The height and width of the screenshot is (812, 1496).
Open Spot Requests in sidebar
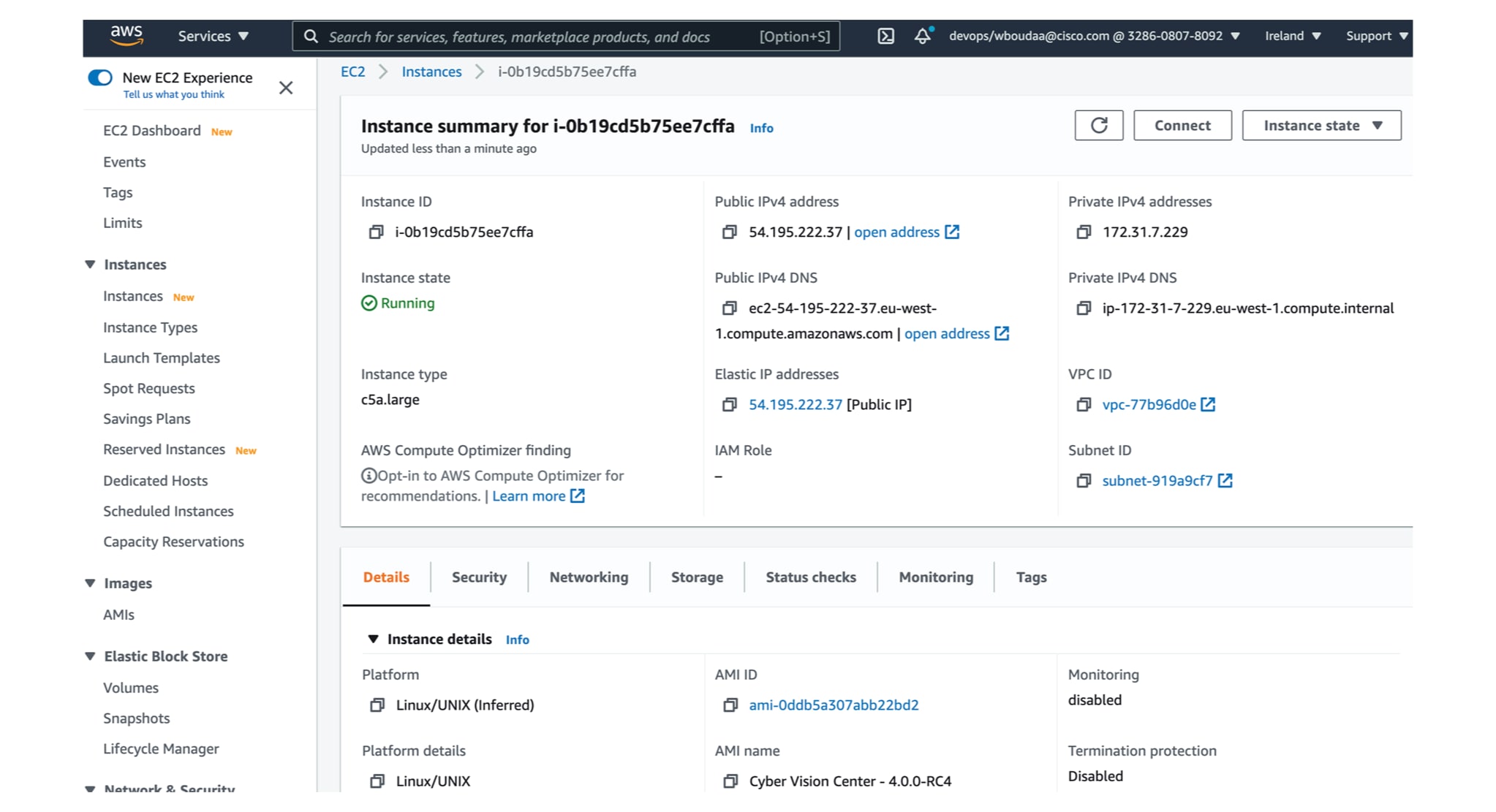click(x=149, y=388)
